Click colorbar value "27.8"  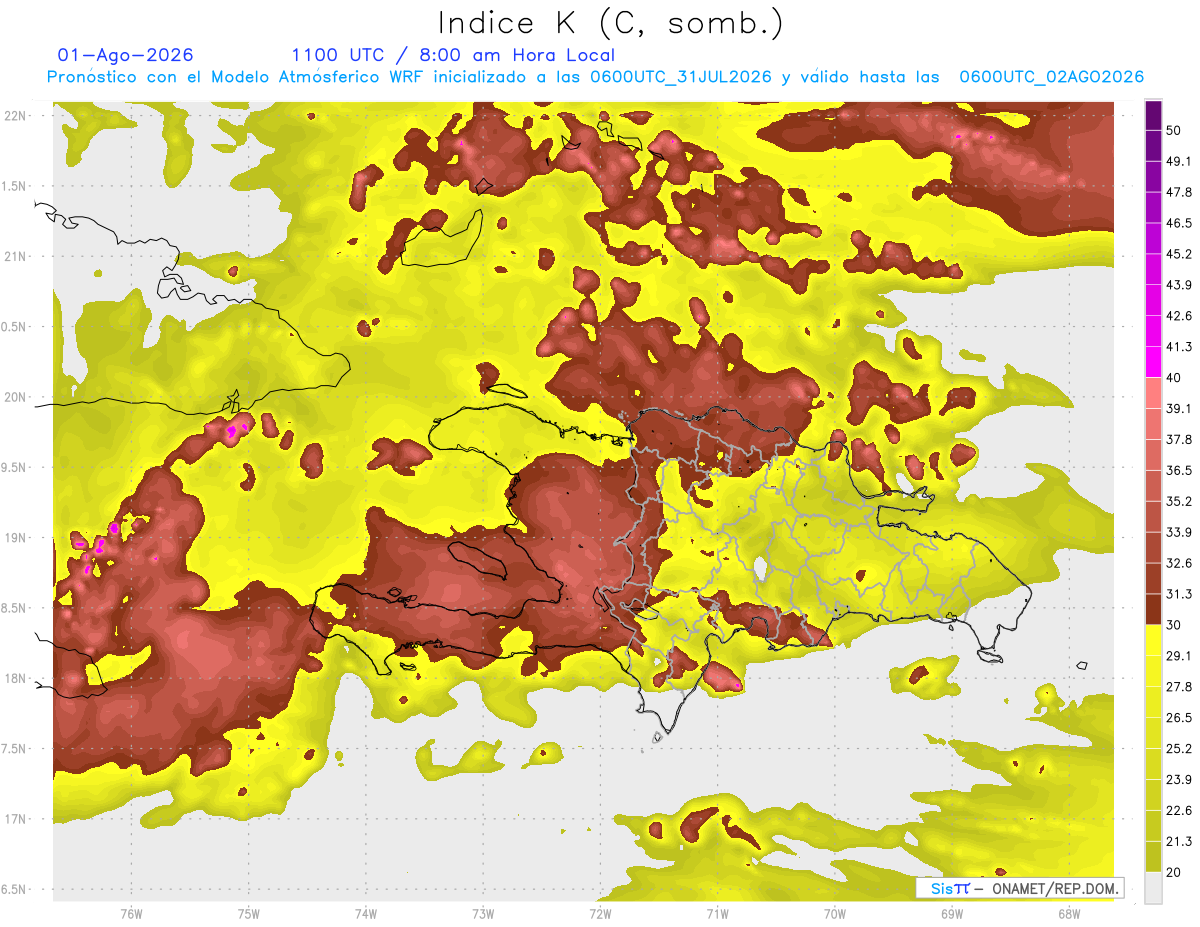click(x=1178, y=687)
